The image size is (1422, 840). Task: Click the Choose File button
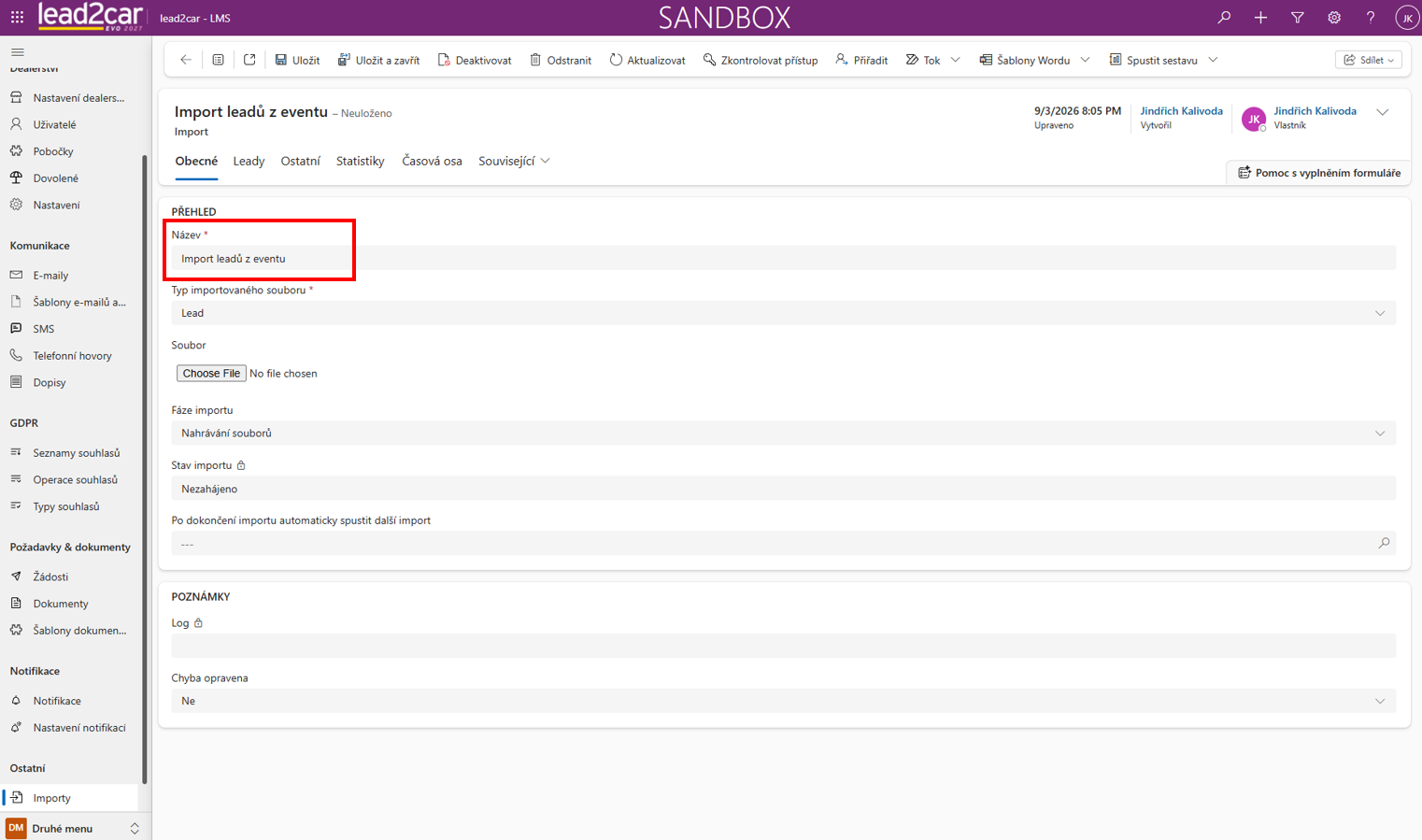point(211,373)
